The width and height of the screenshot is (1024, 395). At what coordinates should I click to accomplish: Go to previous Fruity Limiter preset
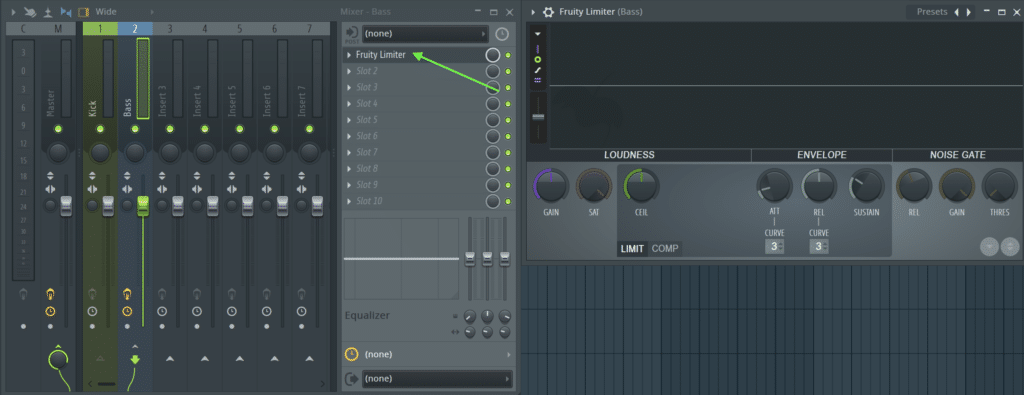pyautogui.click(x=957, y=12)
